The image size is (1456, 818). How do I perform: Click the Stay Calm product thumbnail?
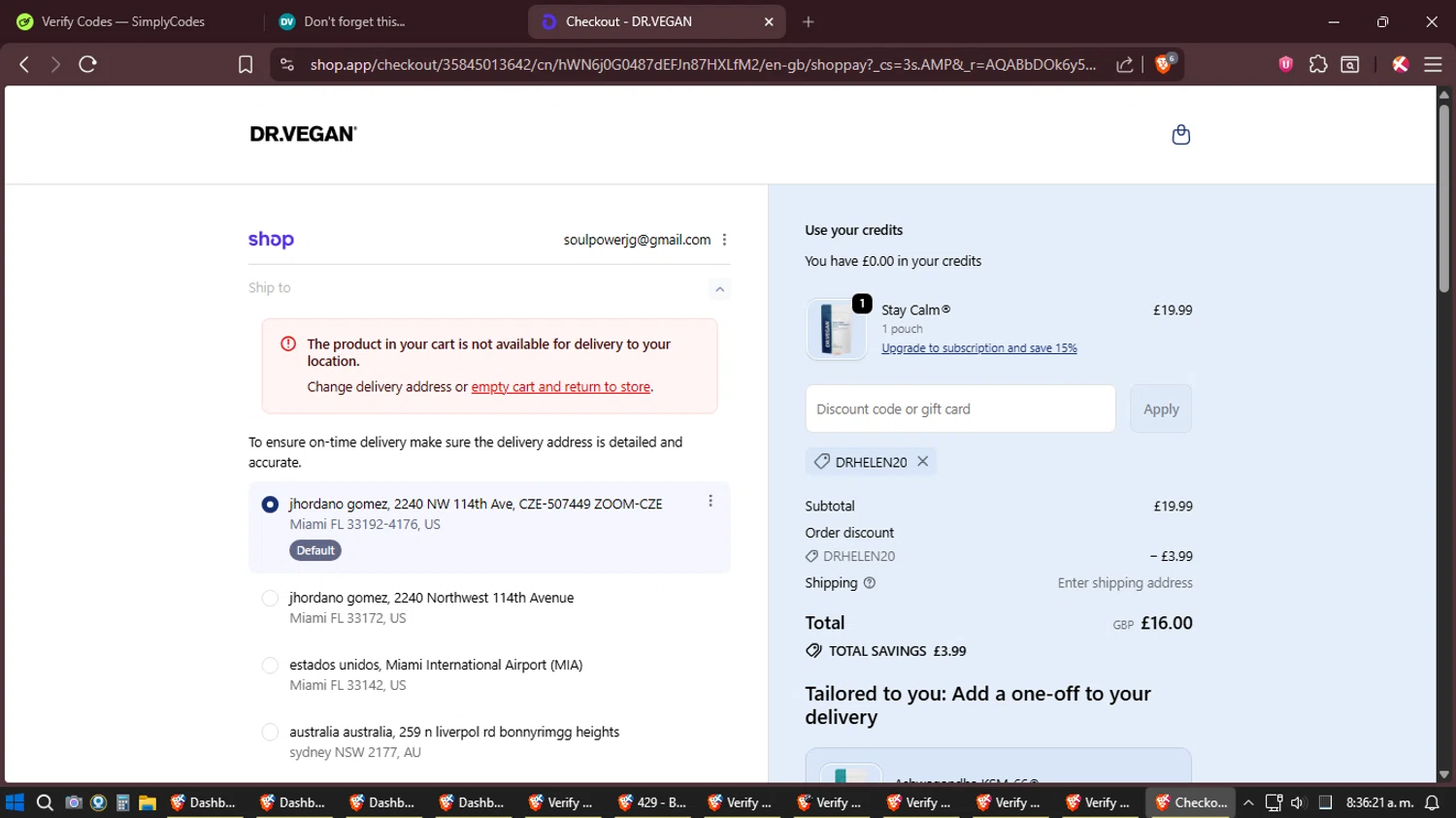tap(836, 329)
